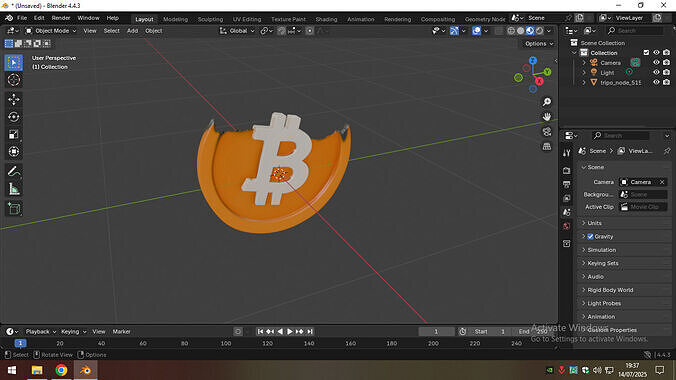Click the timeline Playback menu
676x380 pixels.
click(41, 332)
